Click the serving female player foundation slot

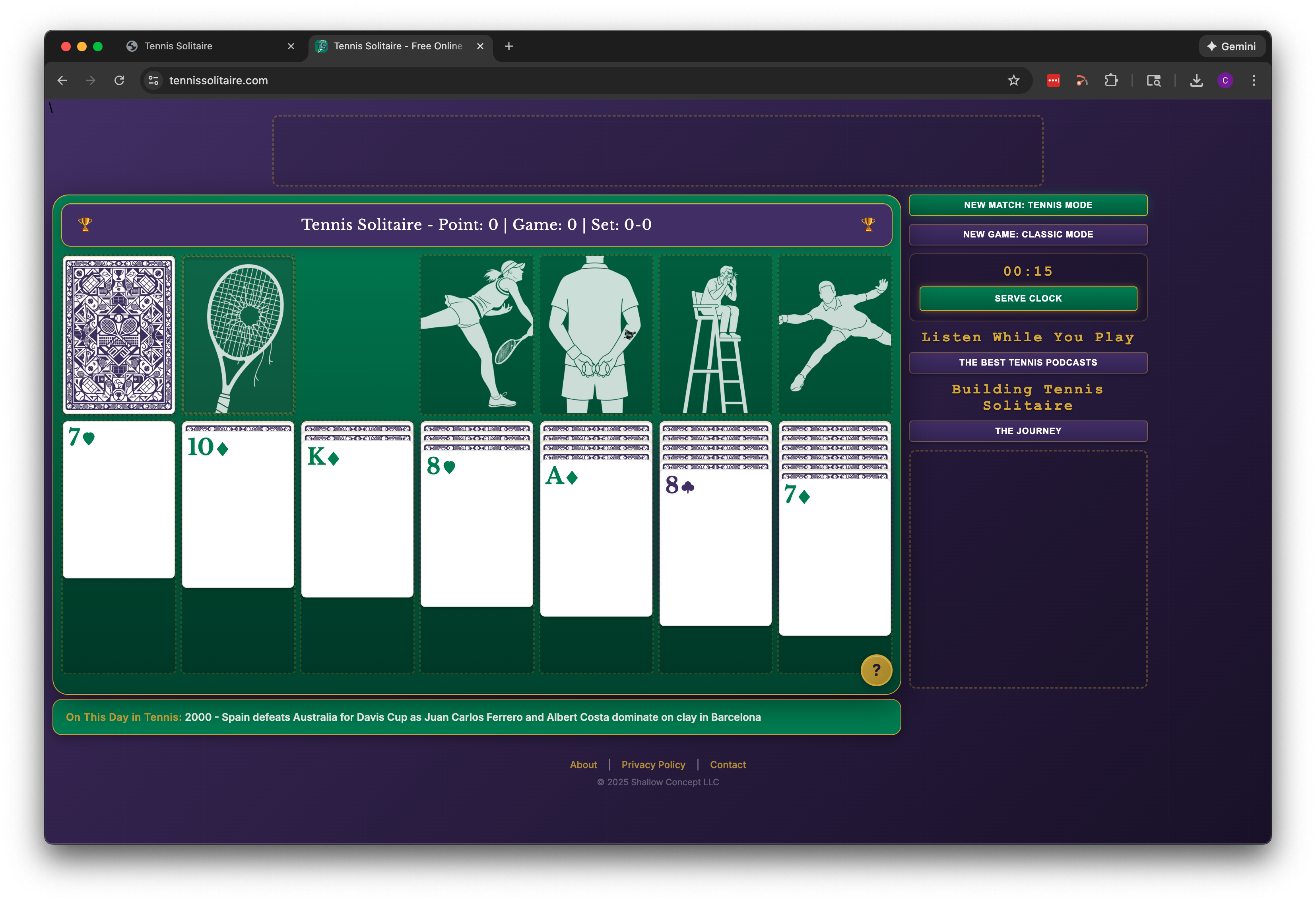click(476, 335)
